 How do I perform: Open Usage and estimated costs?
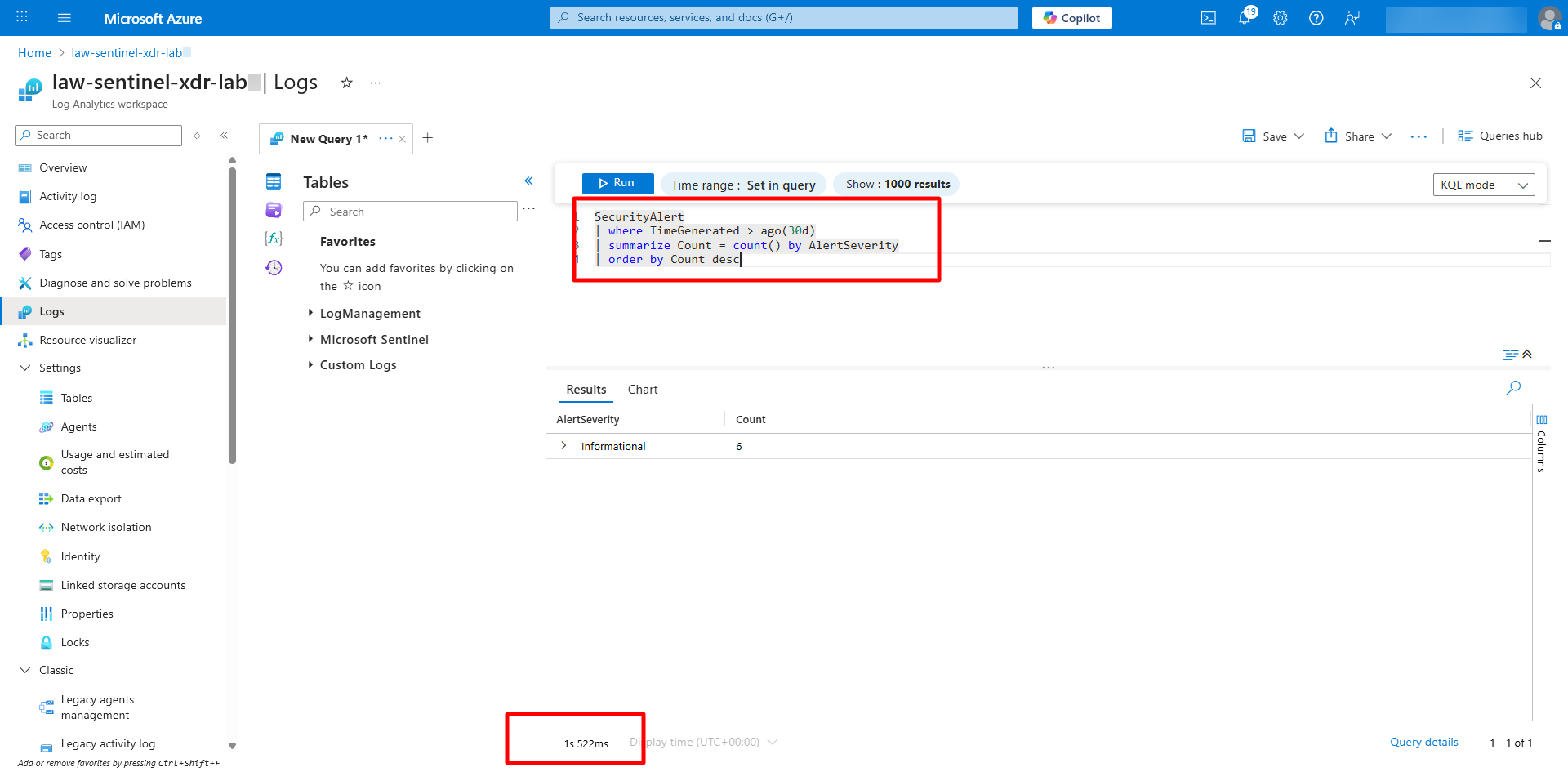click(x=114, y=462)
